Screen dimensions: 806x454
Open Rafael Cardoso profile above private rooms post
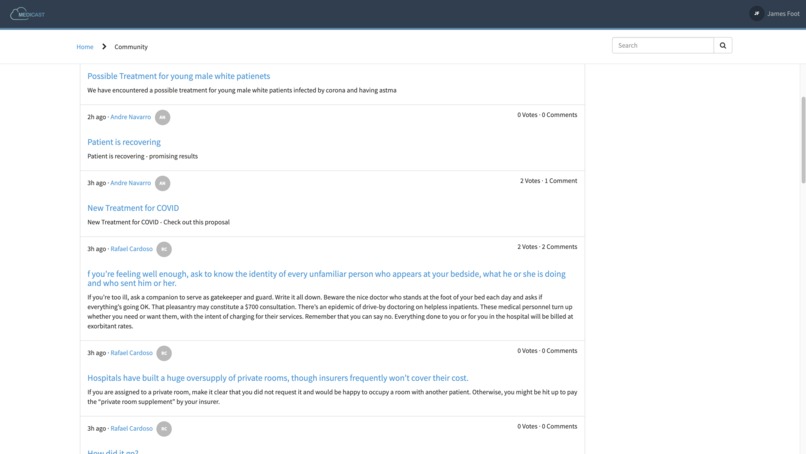pyautogui.click(x=132, y=353)
